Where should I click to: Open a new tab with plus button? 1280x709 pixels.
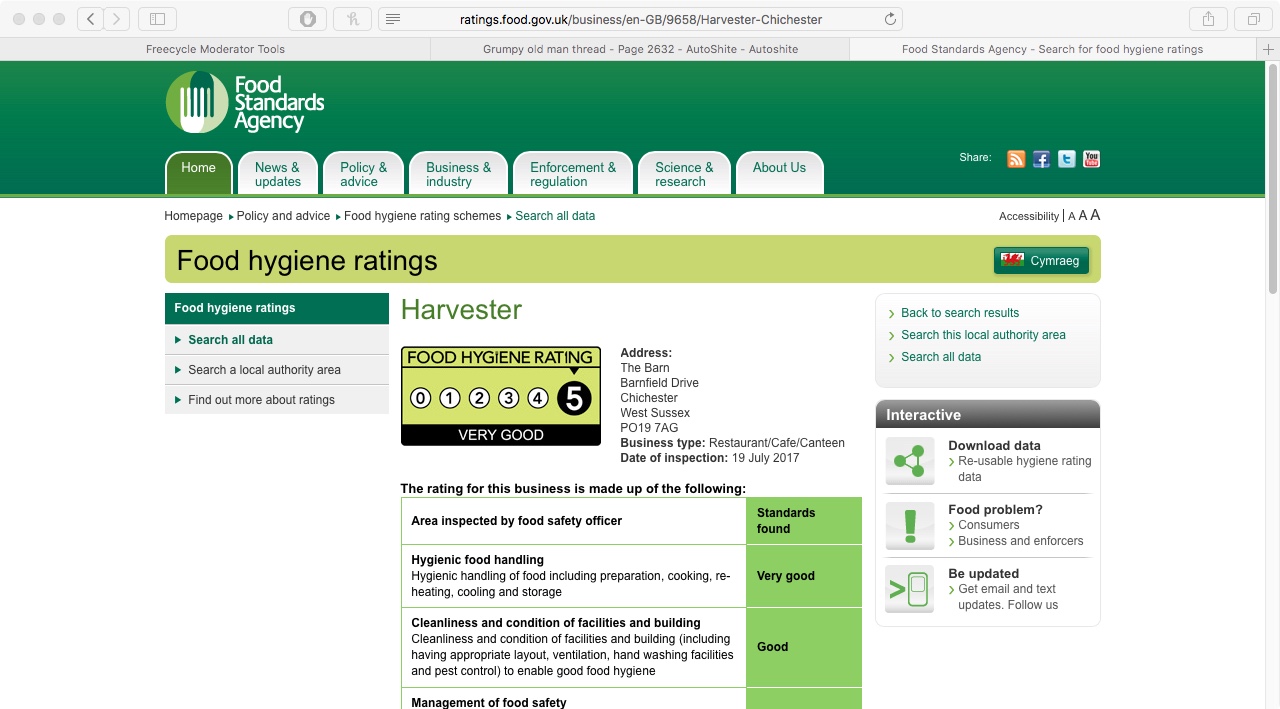[x=1270, y=49]
